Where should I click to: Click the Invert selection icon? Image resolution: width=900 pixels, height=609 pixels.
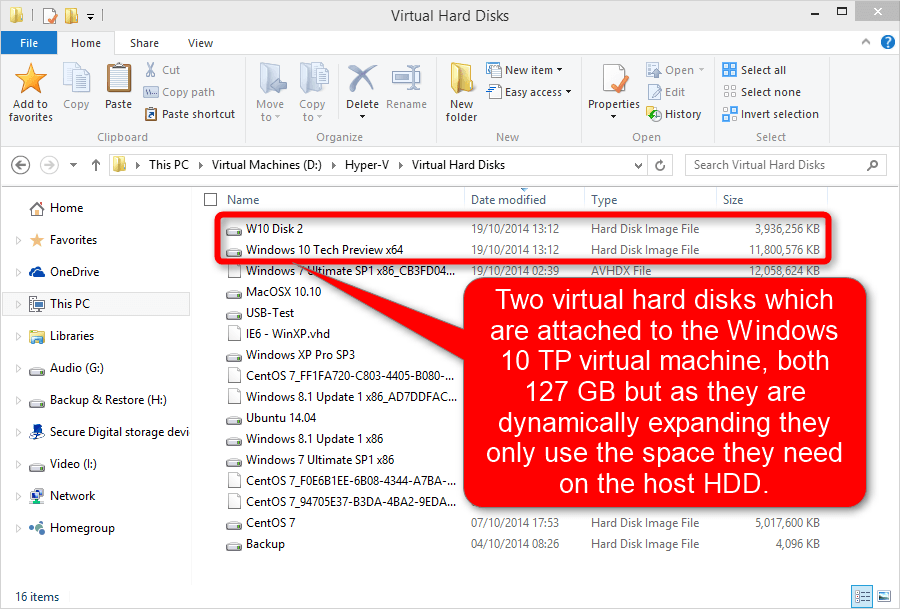[730, 114]
